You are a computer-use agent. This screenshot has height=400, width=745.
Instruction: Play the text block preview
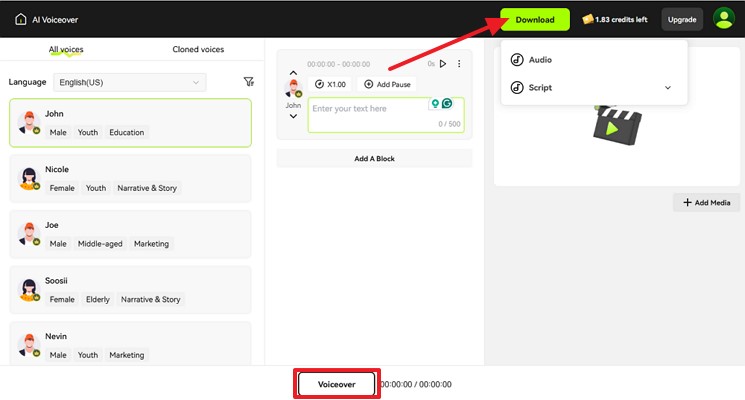pyautogui.click(x=443, y=64)
